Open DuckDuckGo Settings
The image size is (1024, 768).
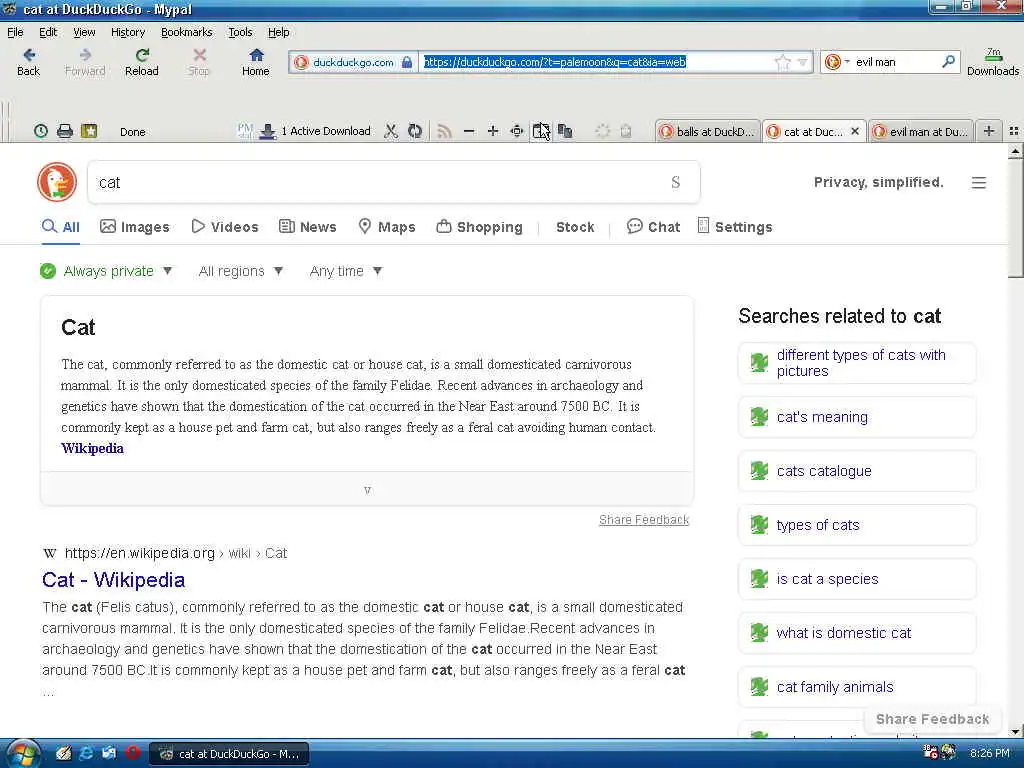click(735, 227)
